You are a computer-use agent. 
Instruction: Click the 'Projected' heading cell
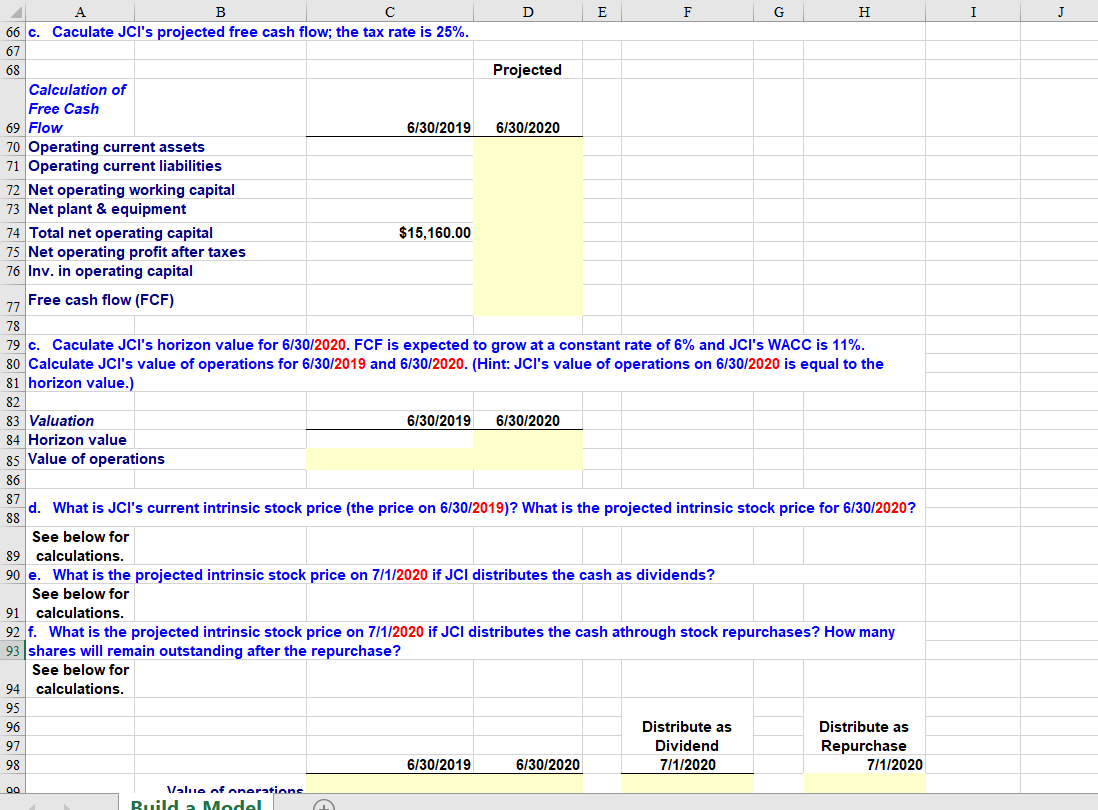point(528,69)
